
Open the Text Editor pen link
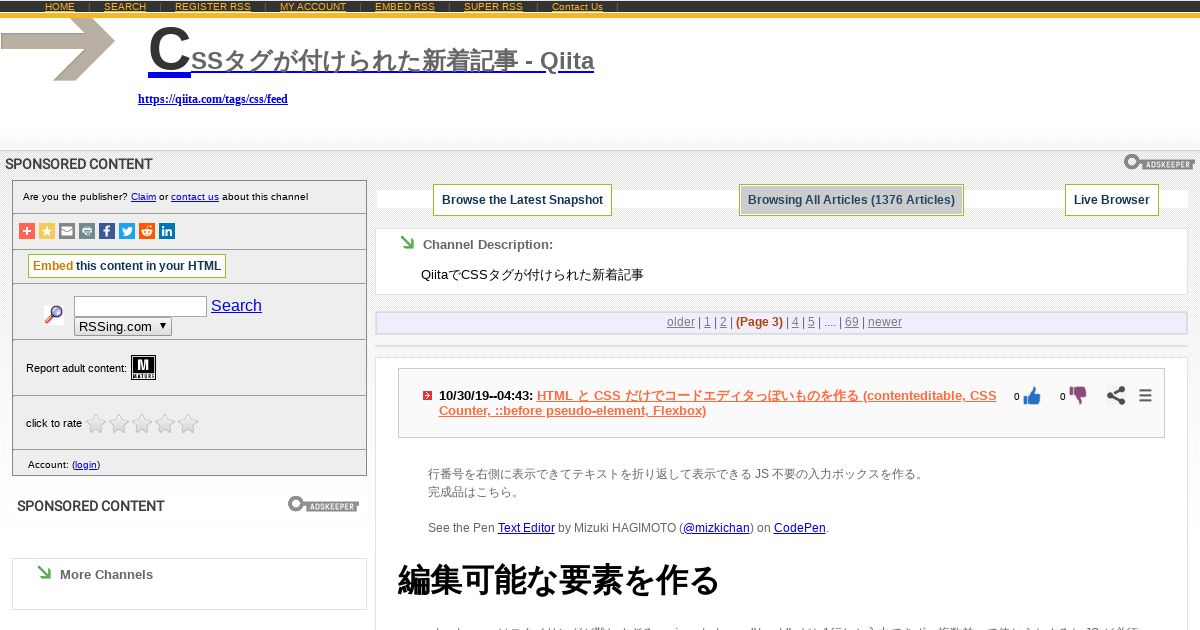[x=526, y=528]
